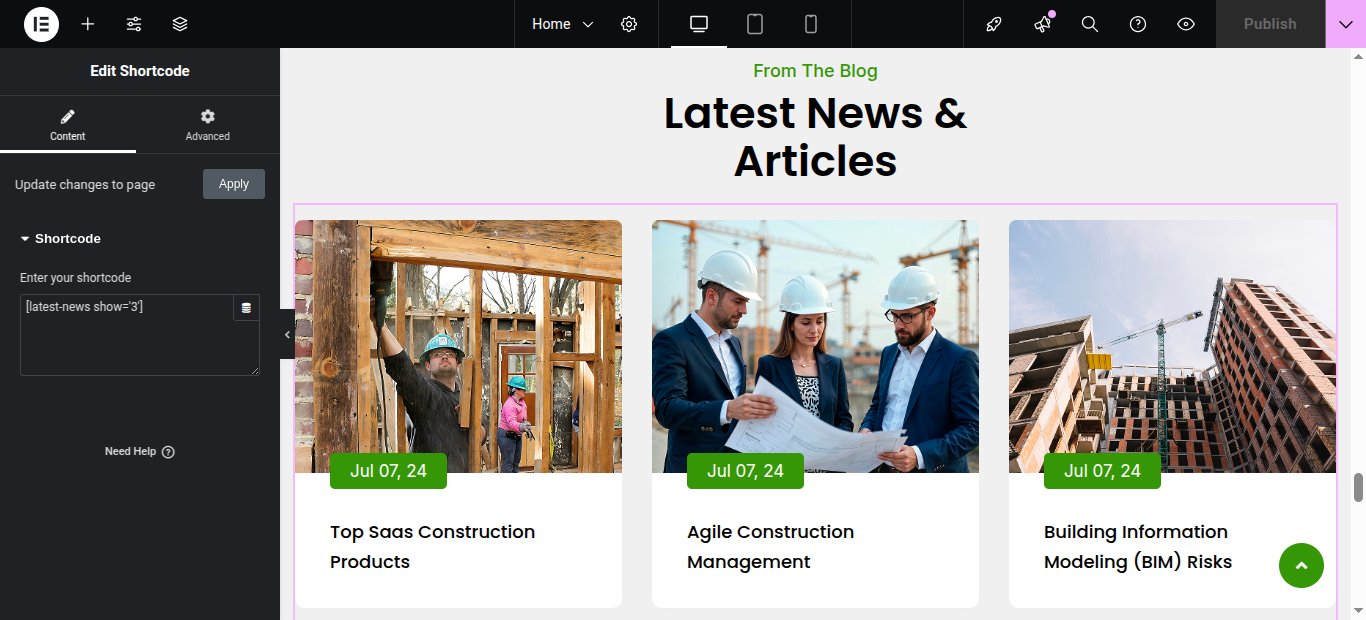This screenshot has width=1366, height=620.
Task: Switch to the Advanced tab
Action: (208, 125)
